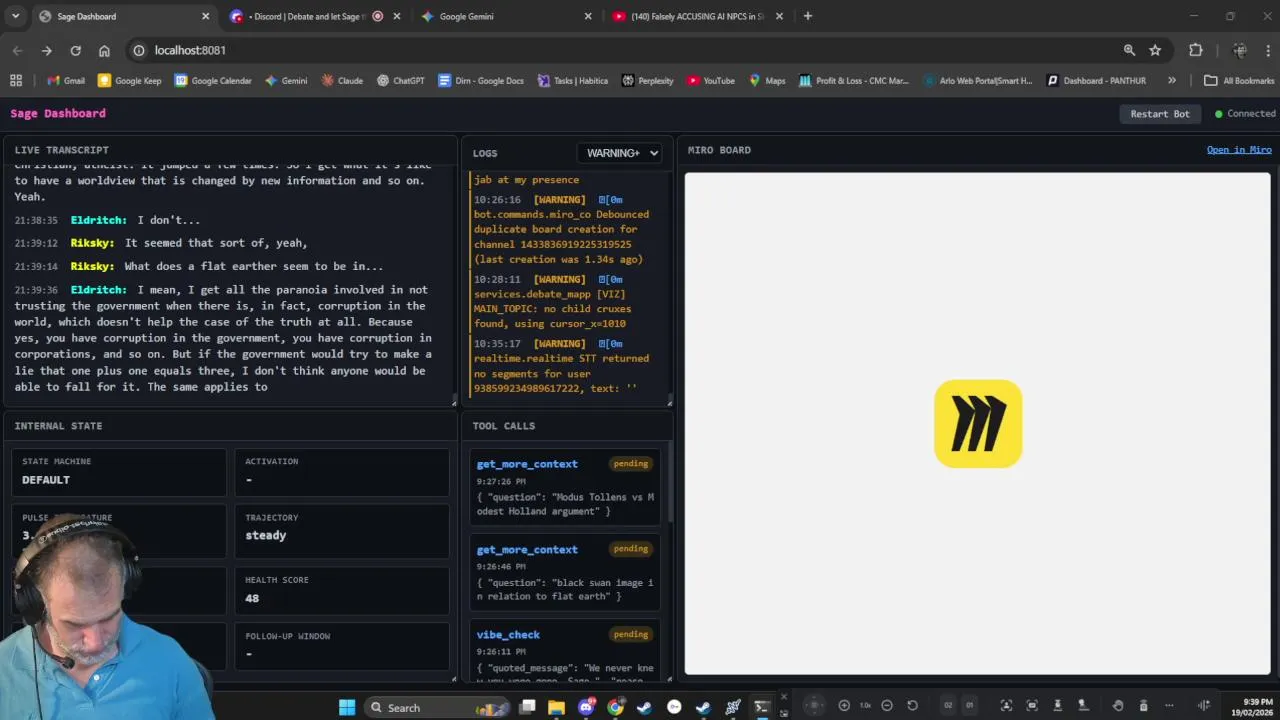Open the browser home page
Viewport: 1280px width, 720px height.
pyautogui.click(x=104, y=50)
